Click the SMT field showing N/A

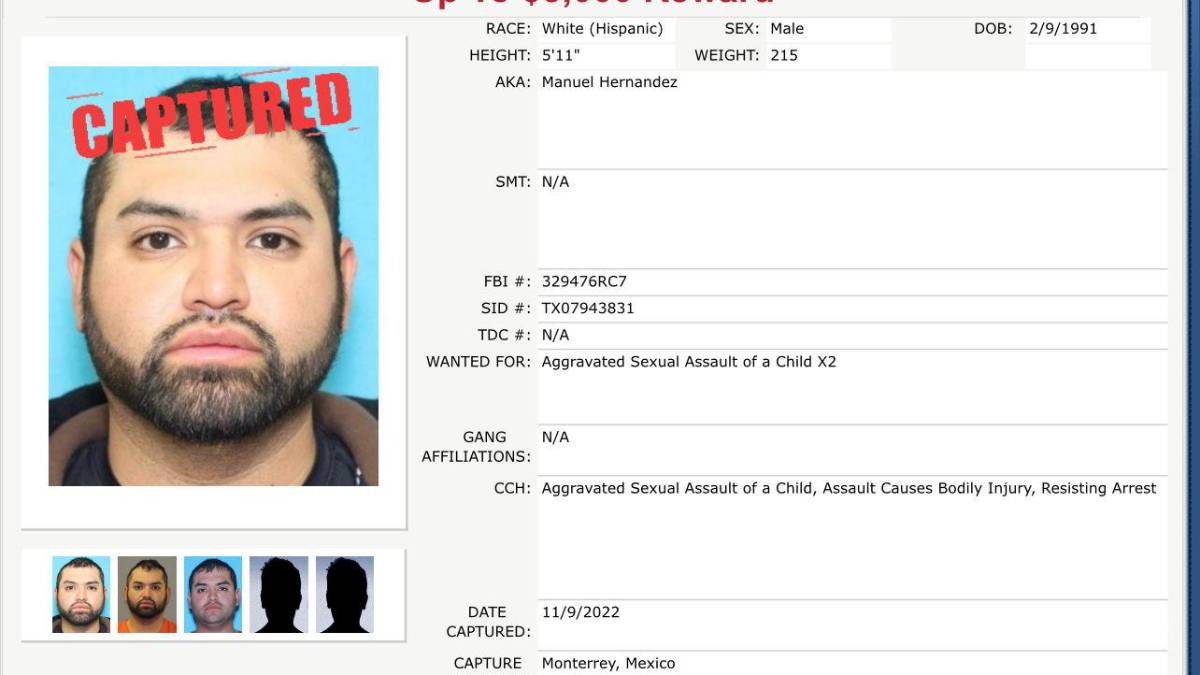point(852,220)
